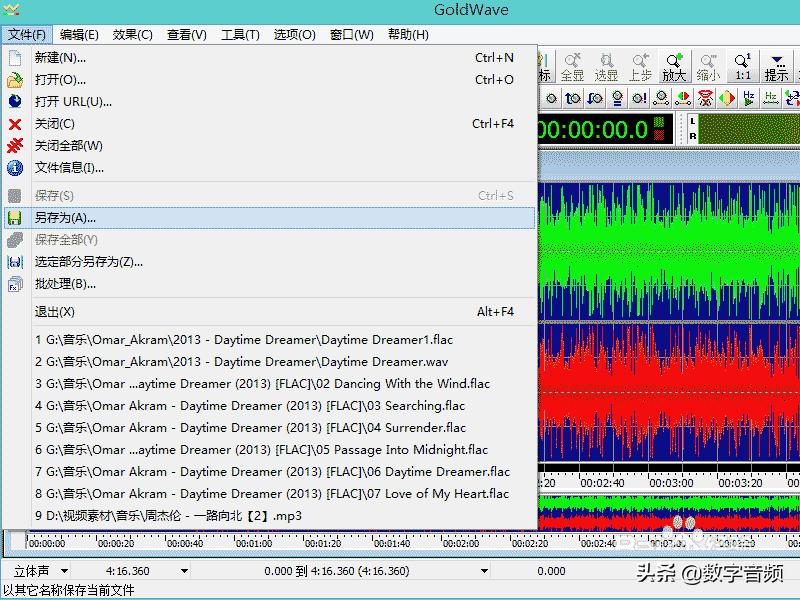Click the 全显 show-all view icon
The height and width of the screenshot is (600, 800).
click(571, 68)
